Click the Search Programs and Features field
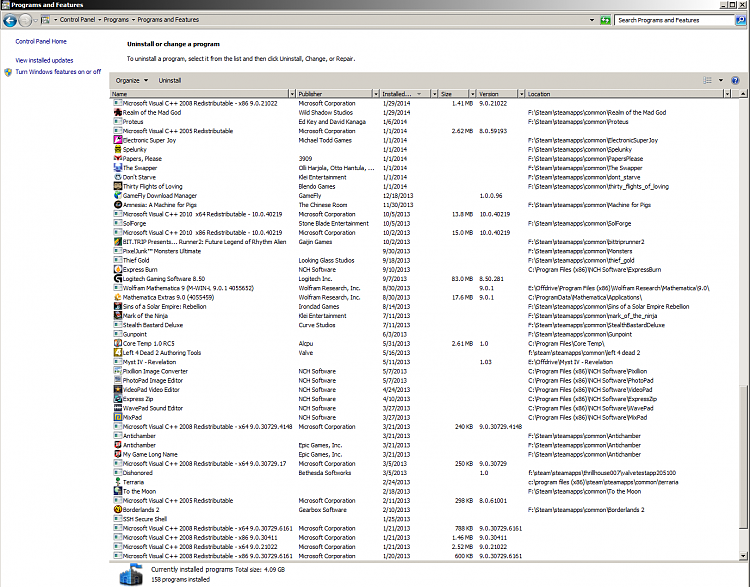Viewport: 750px width, 587px height. click(674, 20)
